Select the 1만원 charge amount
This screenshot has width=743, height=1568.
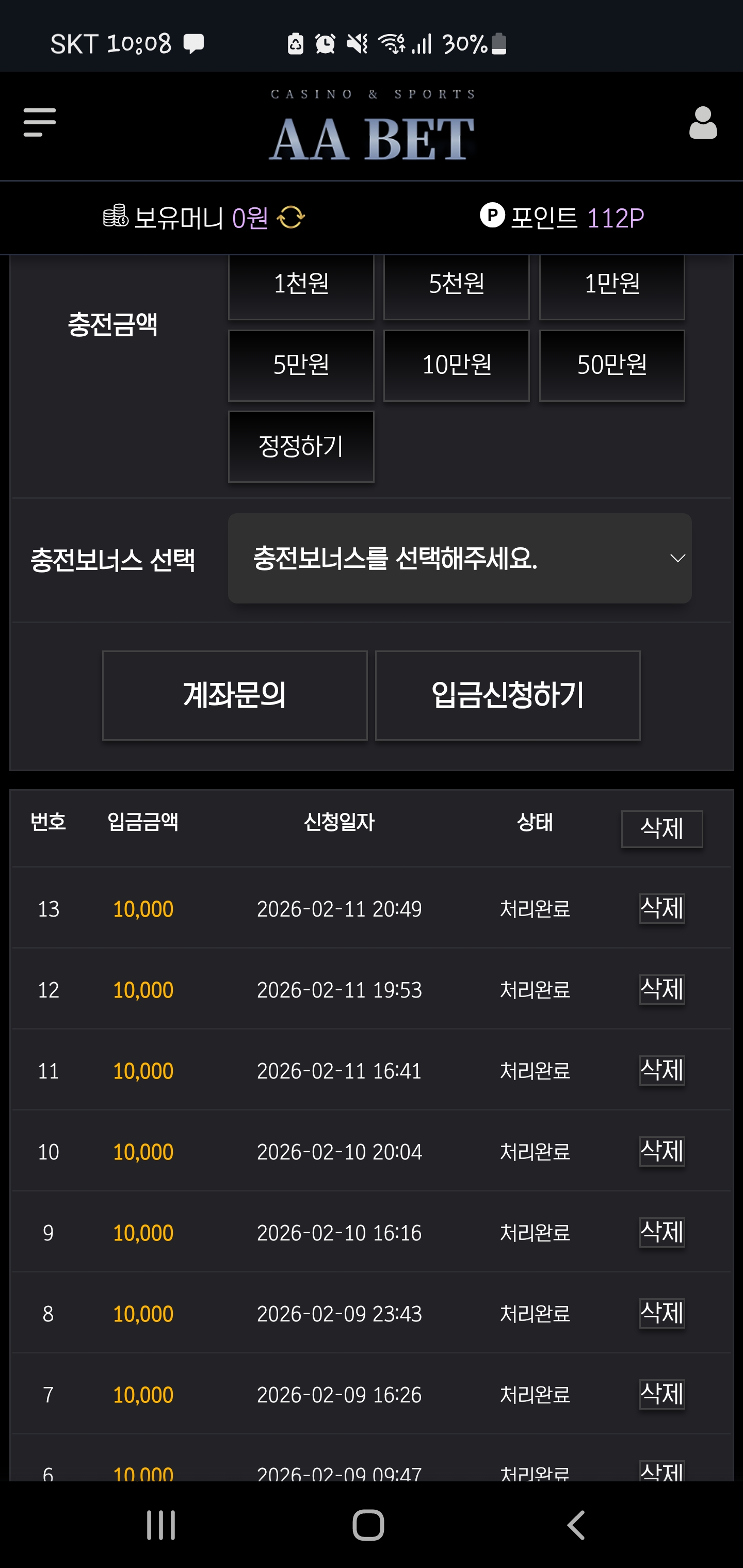coord(611,284)
